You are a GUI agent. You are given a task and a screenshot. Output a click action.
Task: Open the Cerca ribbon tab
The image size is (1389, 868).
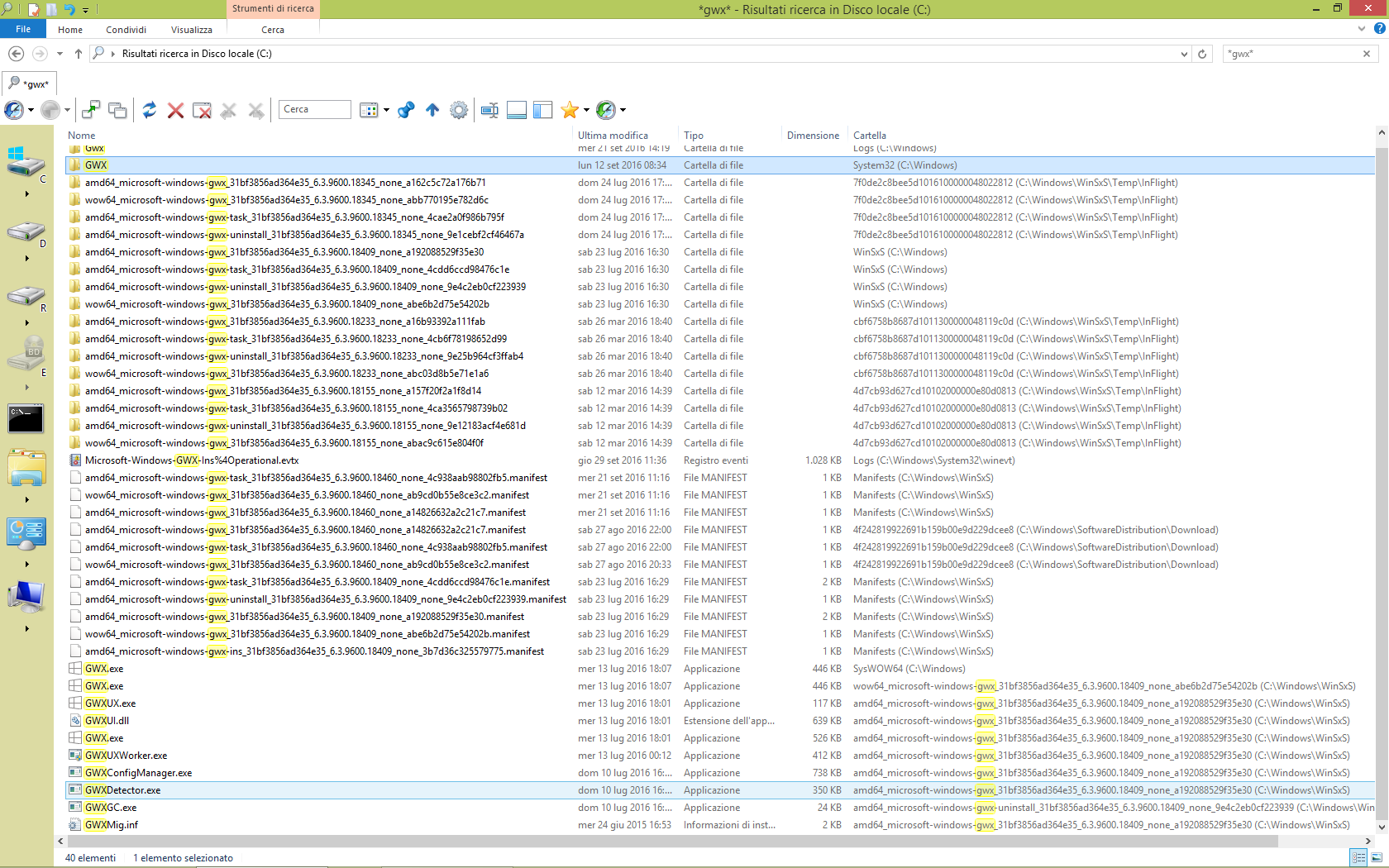(273, 30)
